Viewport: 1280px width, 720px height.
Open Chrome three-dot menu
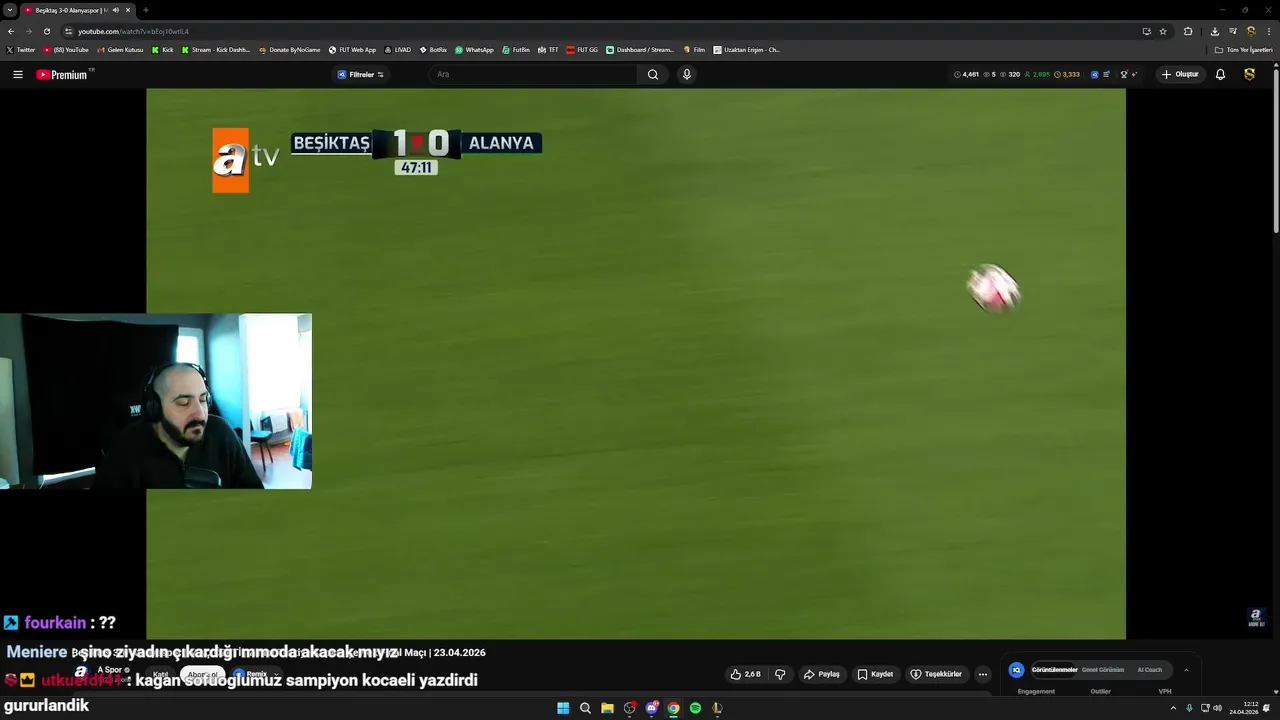point(1268,31)
